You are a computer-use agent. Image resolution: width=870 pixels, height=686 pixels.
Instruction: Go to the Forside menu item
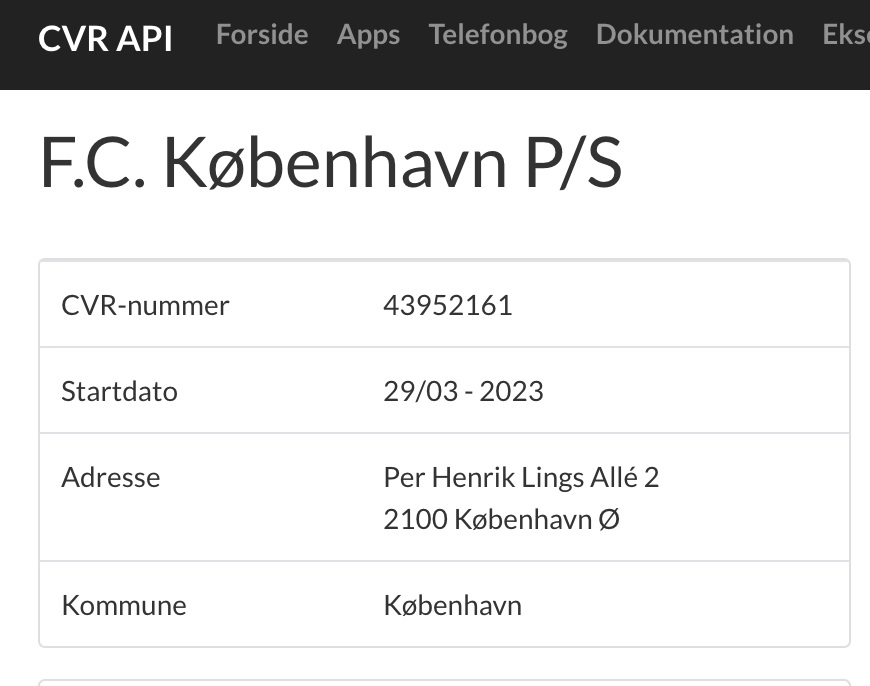click(262, 34)
